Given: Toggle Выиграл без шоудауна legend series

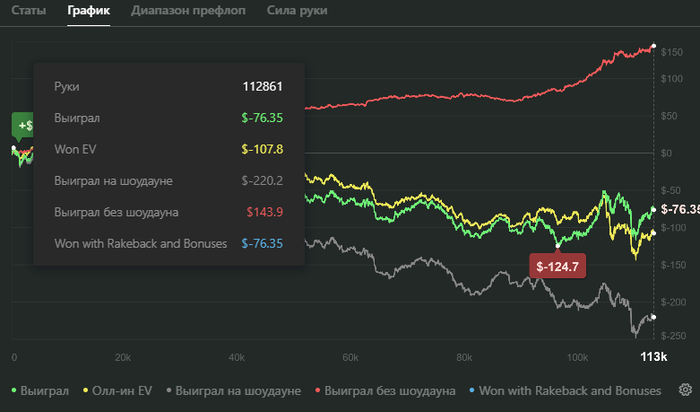Looking at the screenshot, I should point(385,391).
